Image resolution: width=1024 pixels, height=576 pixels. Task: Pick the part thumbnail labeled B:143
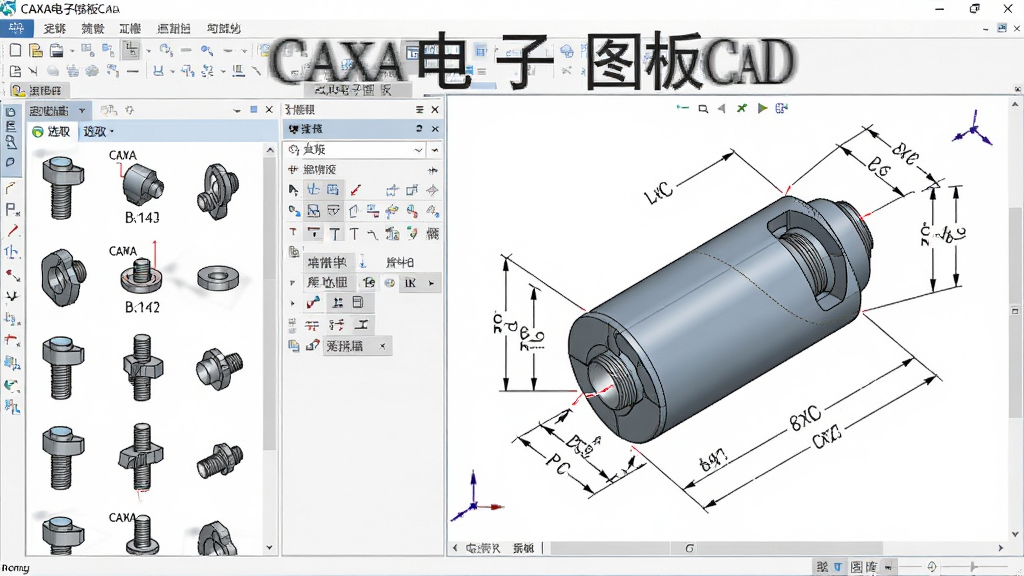pos(142,183)
